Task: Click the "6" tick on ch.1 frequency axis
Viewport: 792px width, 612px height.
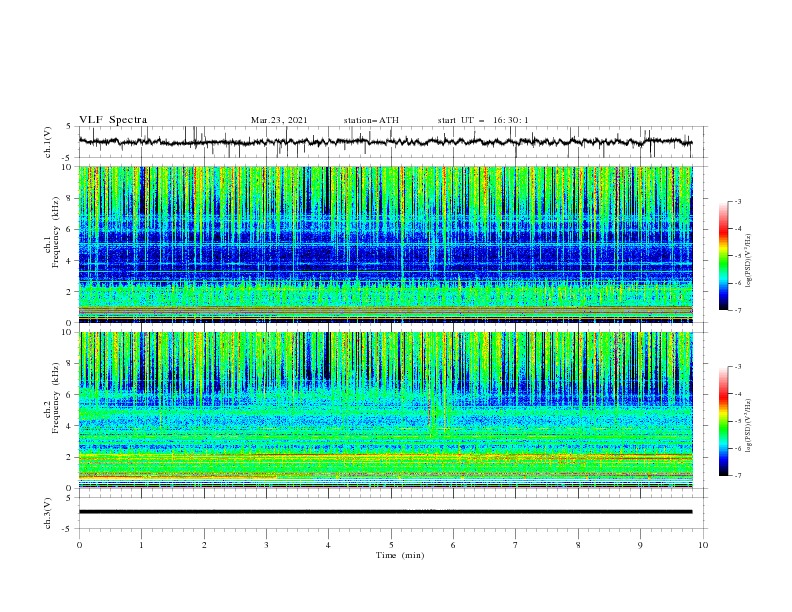Action: pos(71,229)
